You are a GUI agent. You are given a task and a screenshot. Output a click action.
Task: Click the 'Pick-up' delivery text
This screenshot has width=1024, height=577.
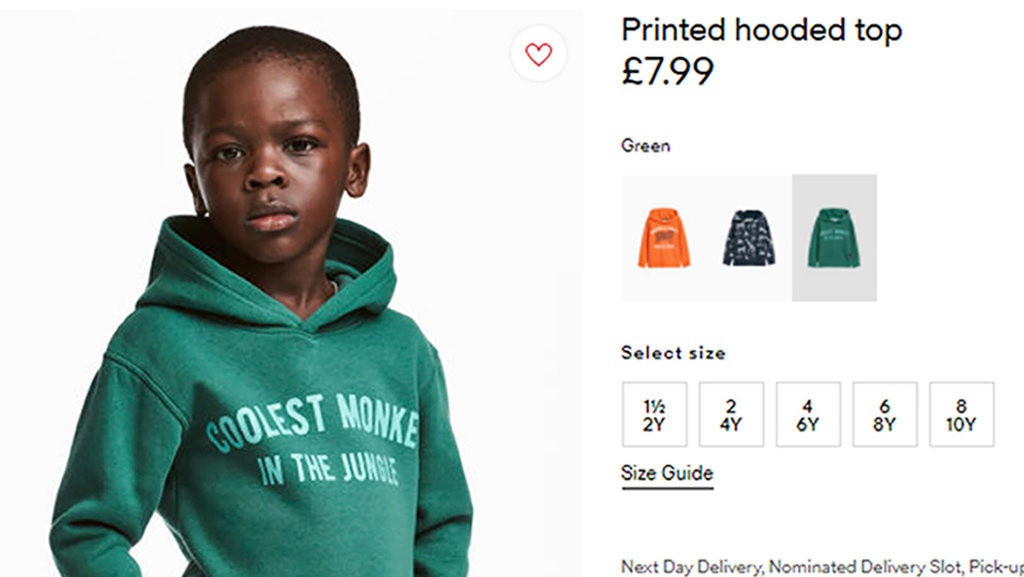tap(995, 567)
